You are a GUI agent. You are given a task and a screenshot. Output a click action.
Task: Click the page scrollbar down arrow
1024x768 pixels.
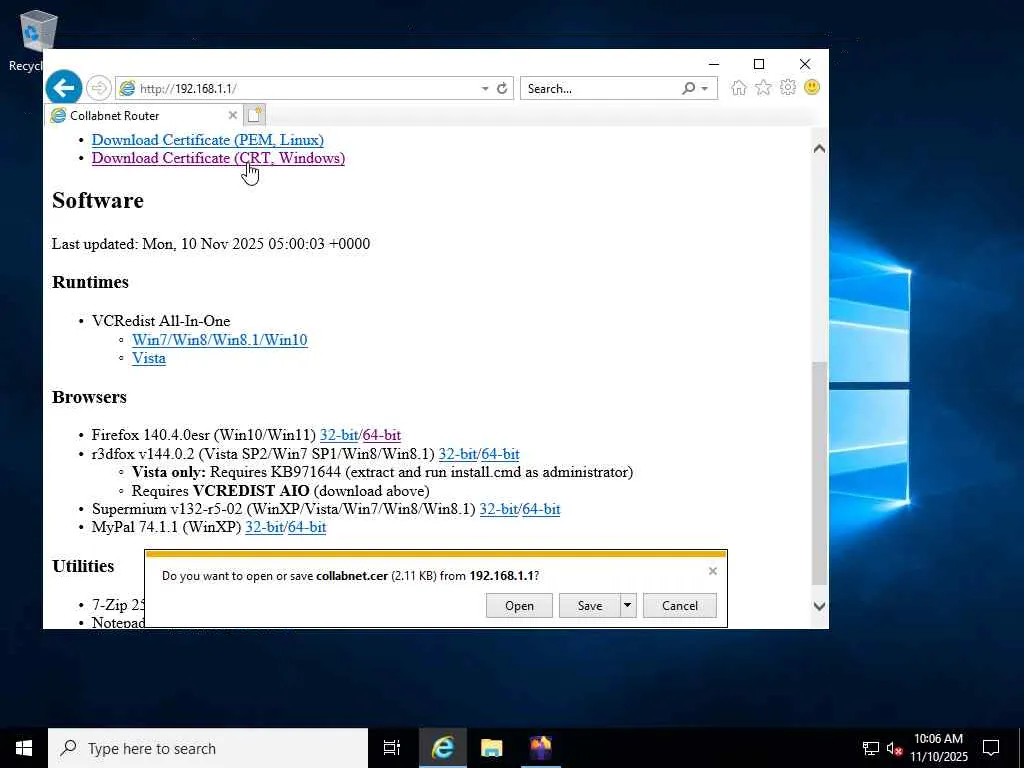820,606
